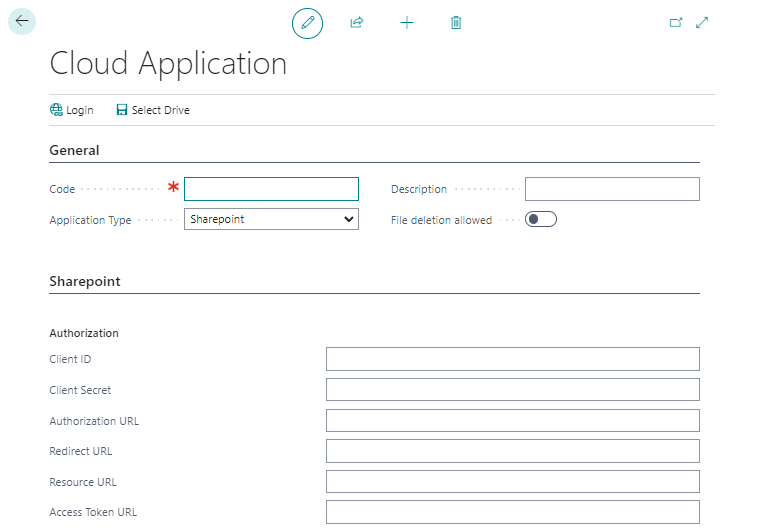Screen dimensions: 758x530
Task: Focus the Description input field
Action: pyautogui.click(x=612, y=189)
